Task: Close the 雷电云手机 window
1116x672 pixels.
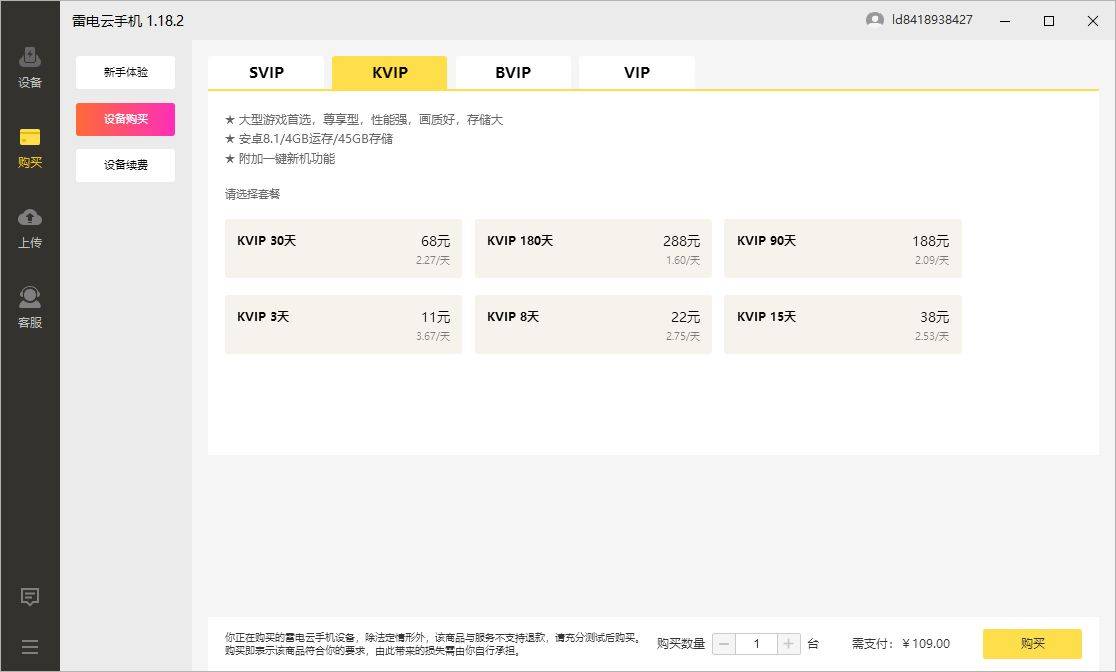Action: click(1093, 21)
